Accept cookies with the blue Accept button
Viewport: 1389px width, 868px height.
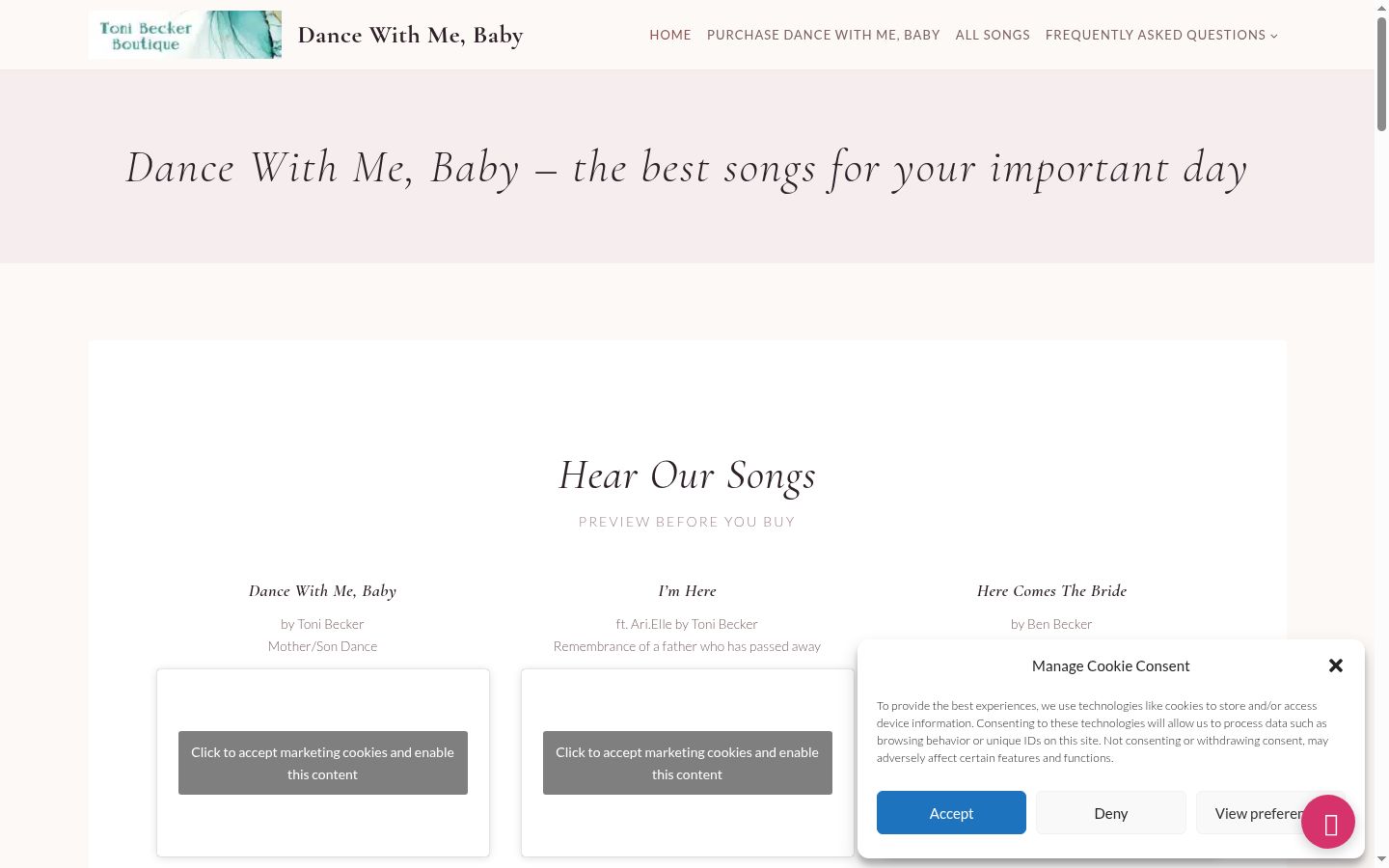pos(951,813)
